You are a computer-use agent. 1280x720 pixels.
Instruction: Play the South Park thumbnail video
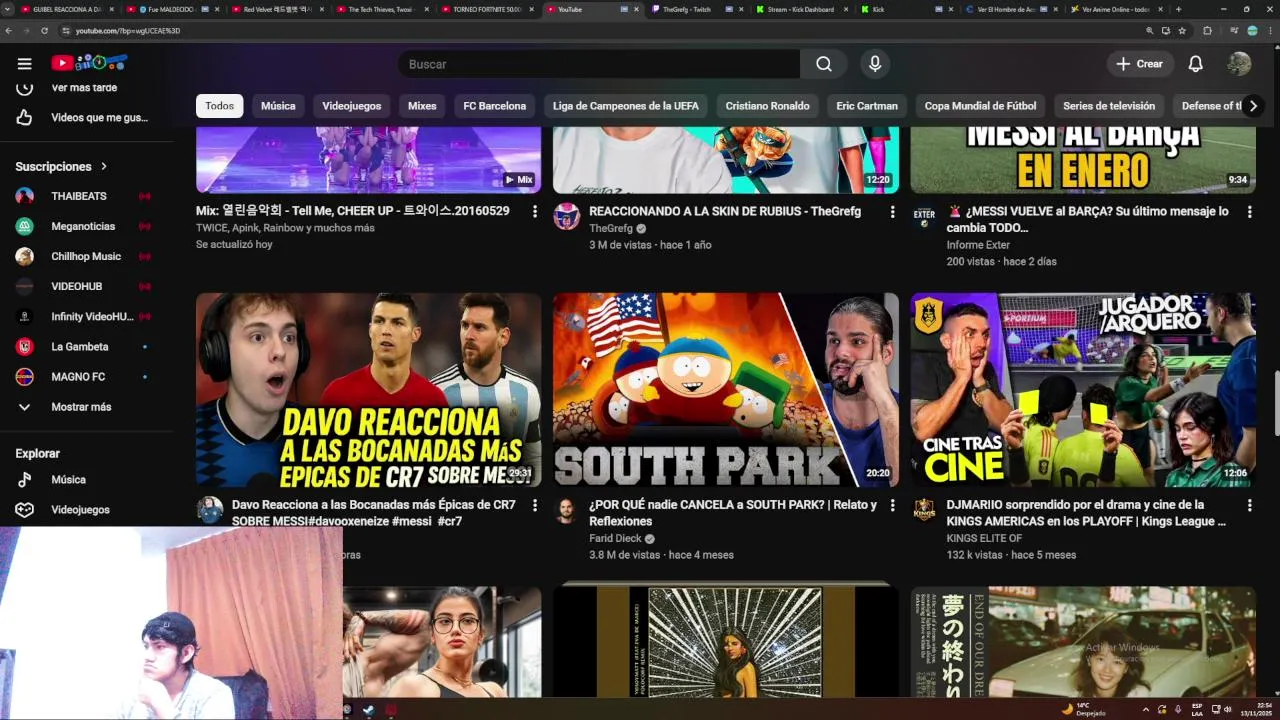[726, 390]
